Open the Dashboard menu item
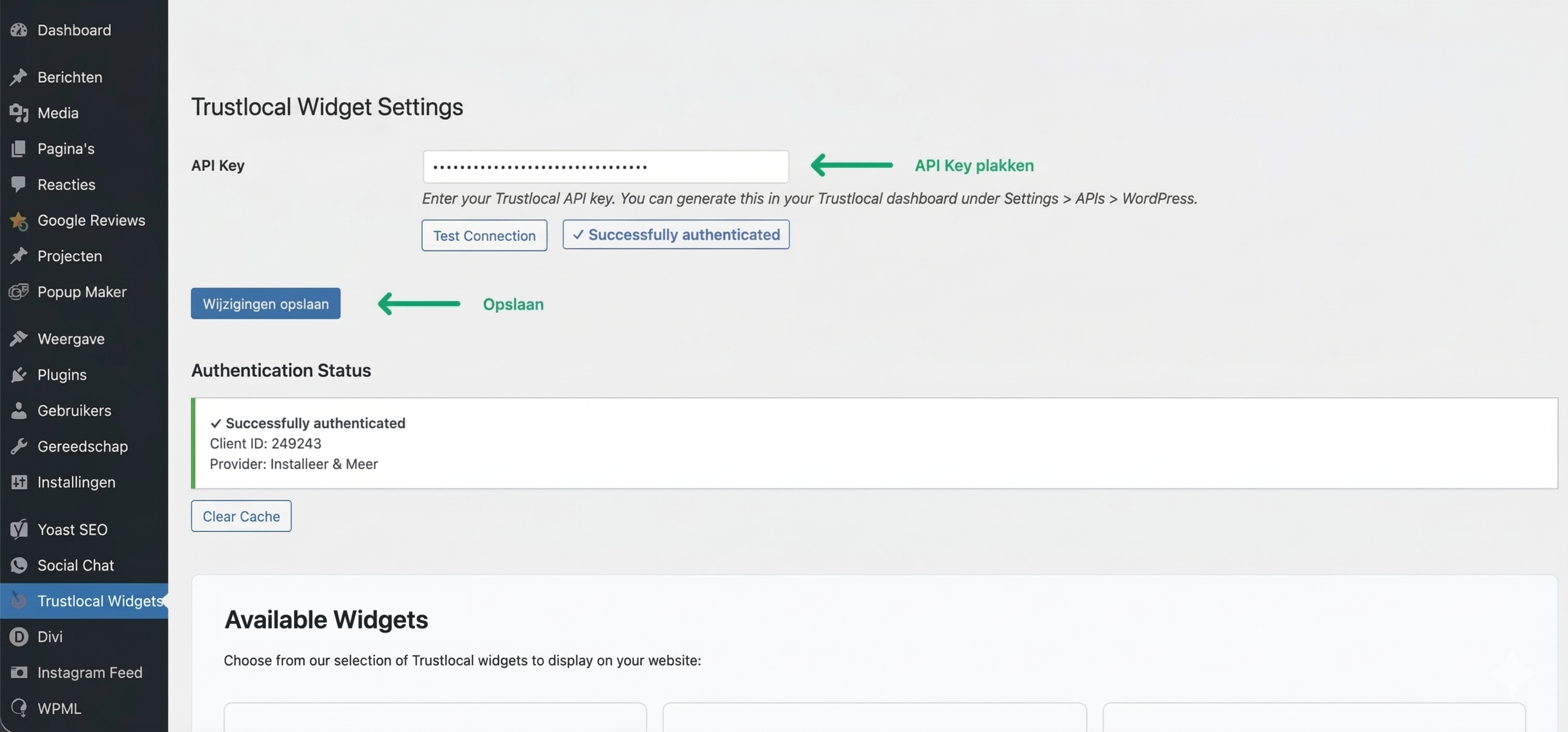The height and width of the screenshot is (732, 1568). point(74,30)
